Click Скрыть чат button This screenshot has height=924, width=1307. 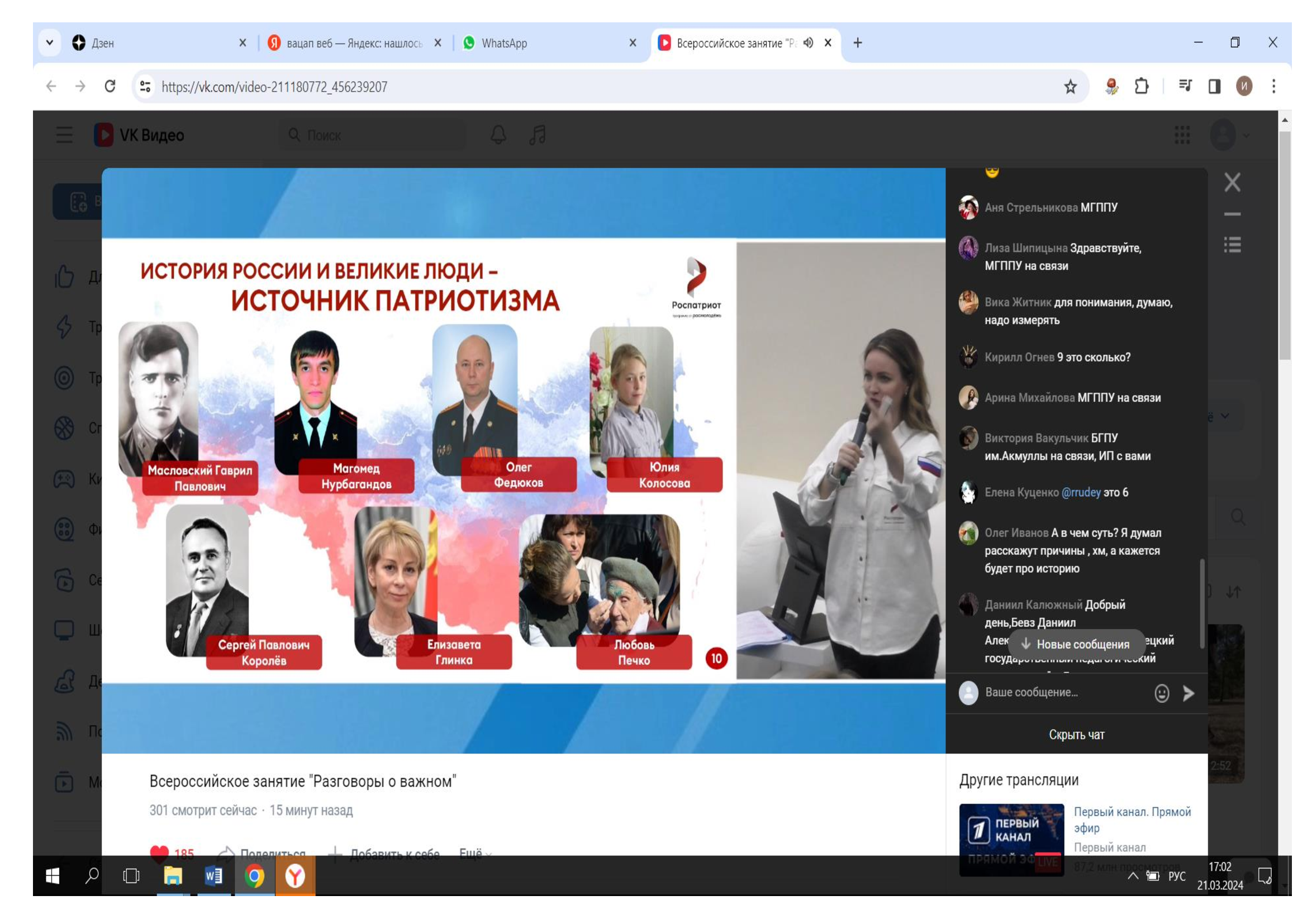(1076, 735)
